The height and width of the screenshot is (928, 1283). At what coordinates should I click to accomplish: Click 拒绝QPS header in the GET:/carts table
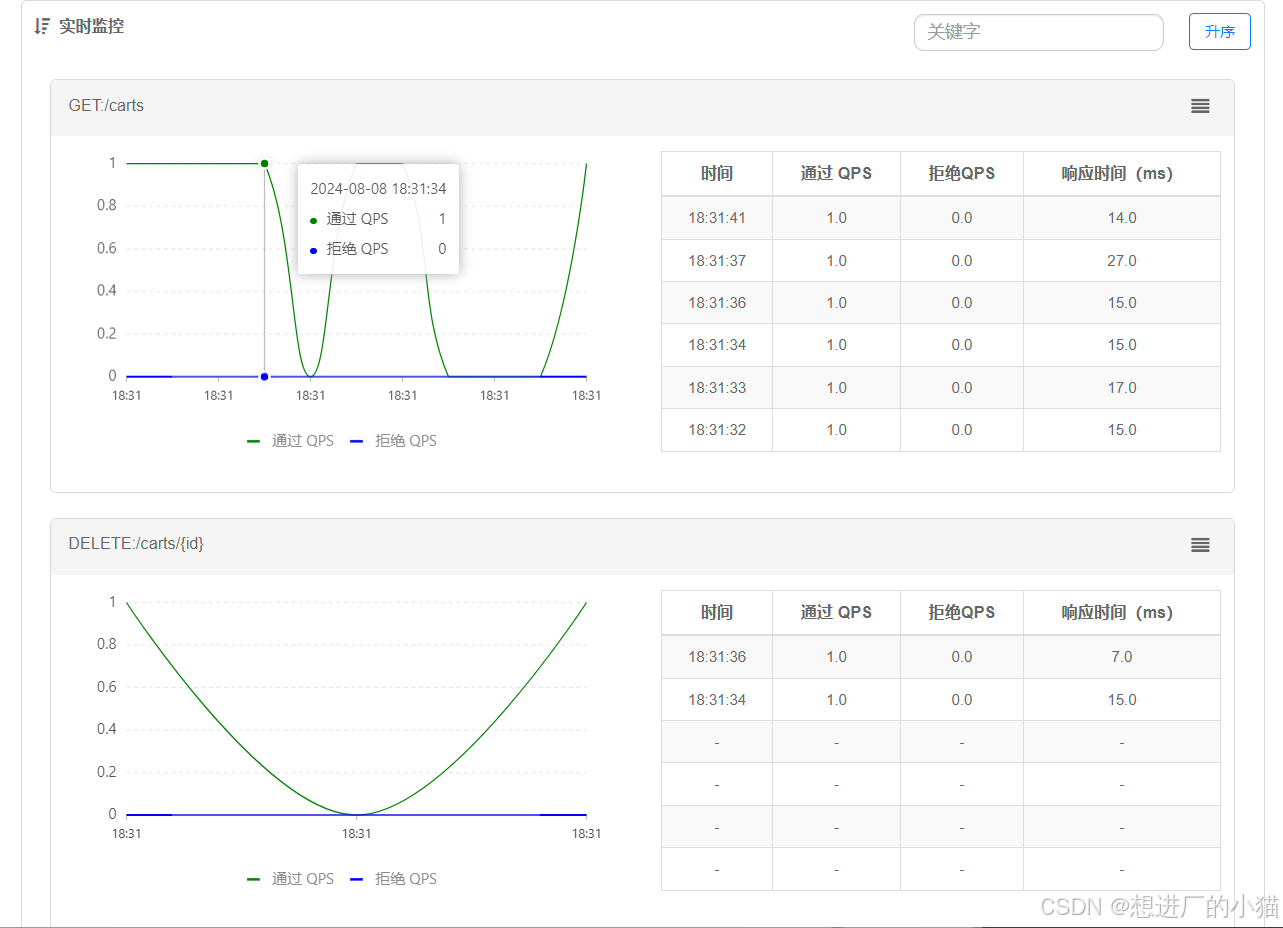tap(962, 174)
